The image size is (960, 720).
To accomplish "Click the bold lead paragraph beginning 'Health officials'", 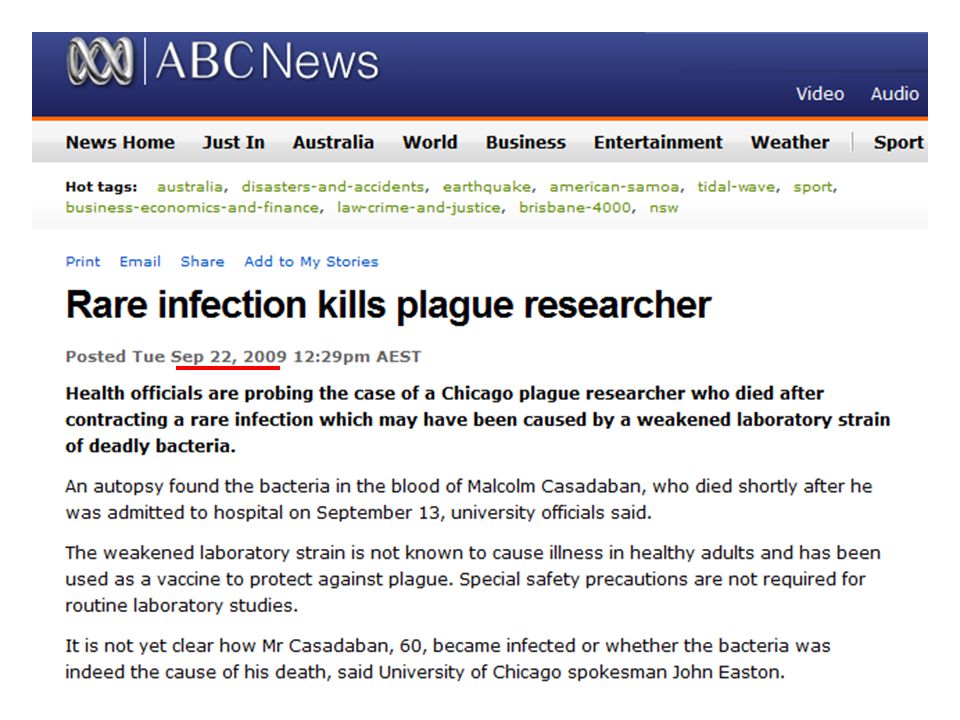I will (478, 419).
